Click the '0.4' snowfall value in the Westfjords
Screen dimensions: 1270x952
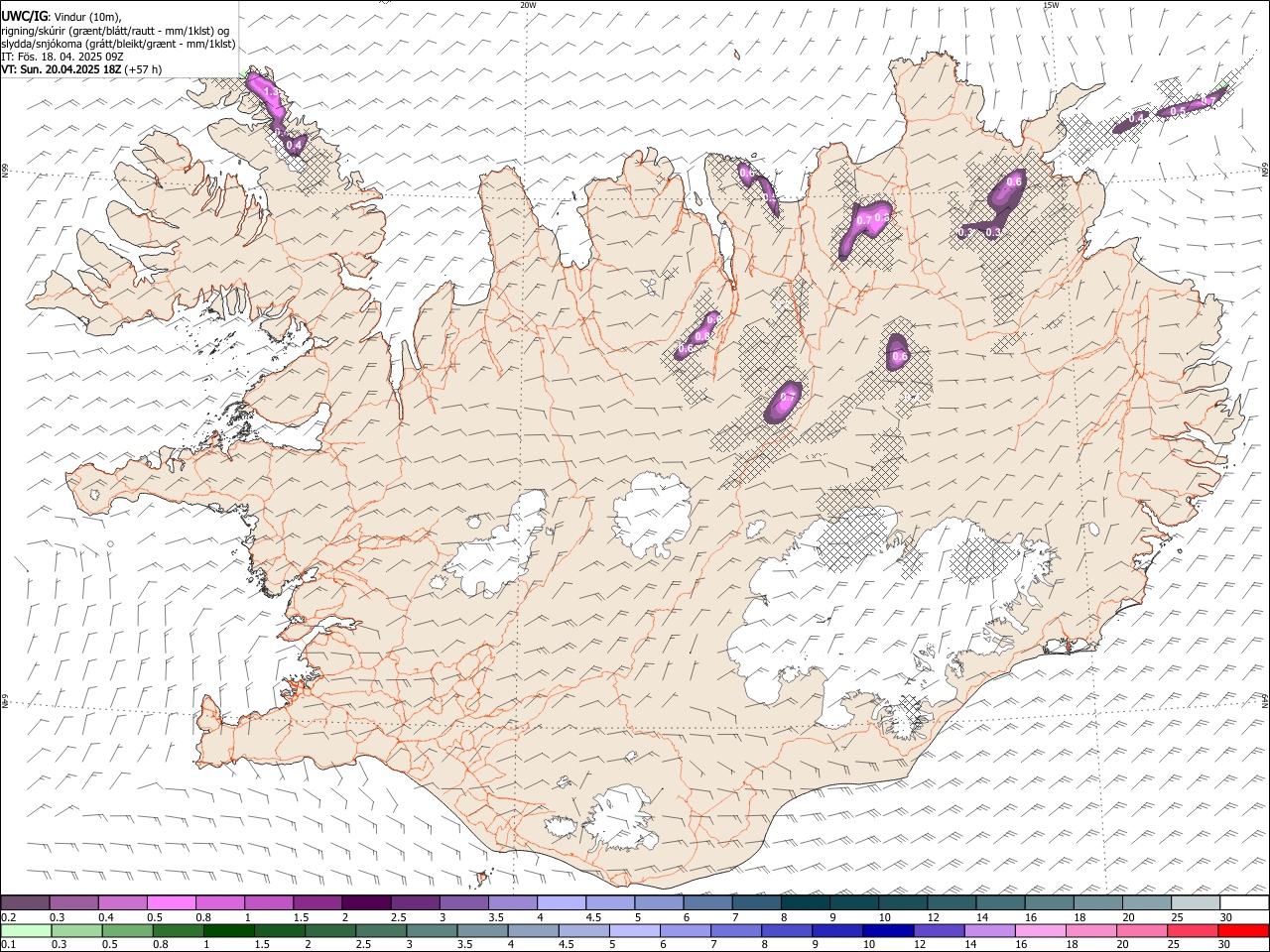[294, 146]
